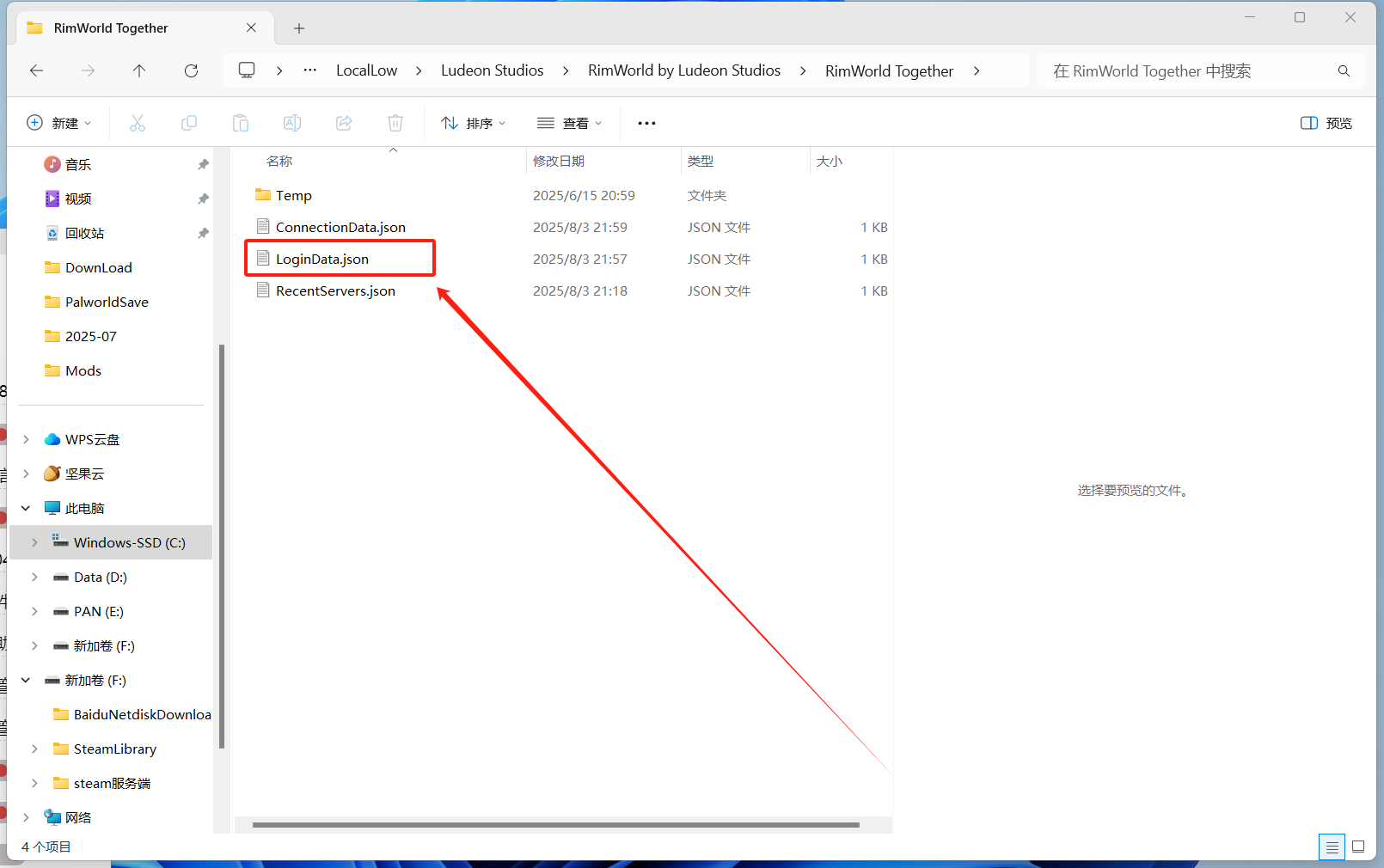
Task: Expand Windows-SSD (C:) drive node
Action: (34, 542)
